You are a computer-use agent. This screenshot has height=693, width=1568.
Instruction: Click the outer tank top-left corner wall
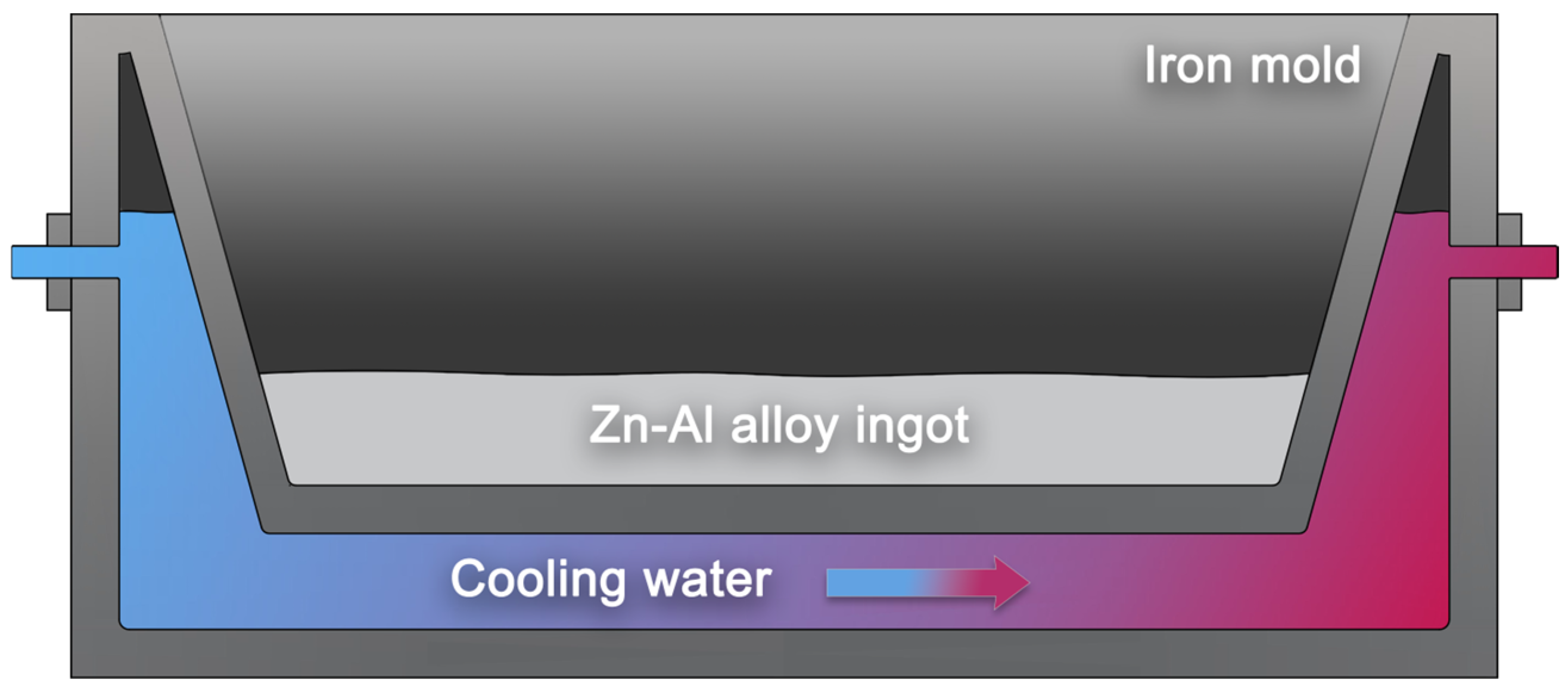pyautogui.click(x=95, y=36)
